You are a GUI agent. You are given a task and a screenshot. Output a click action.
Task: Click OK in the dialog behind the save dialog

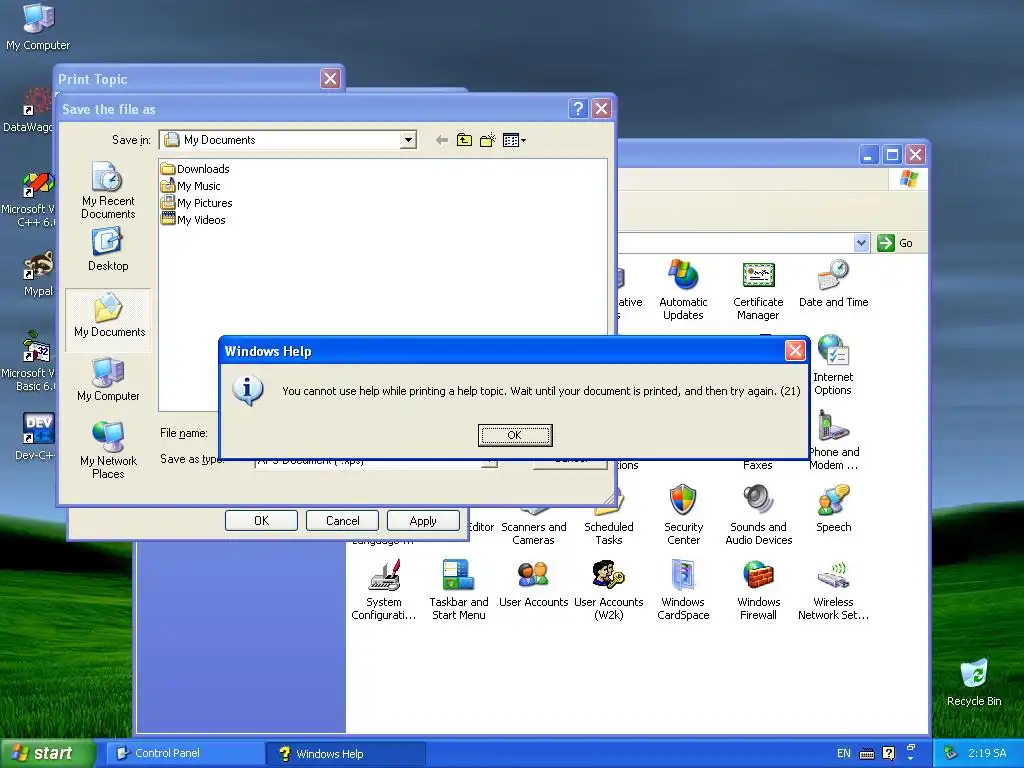pyautogui.click(x=261, y=520)
